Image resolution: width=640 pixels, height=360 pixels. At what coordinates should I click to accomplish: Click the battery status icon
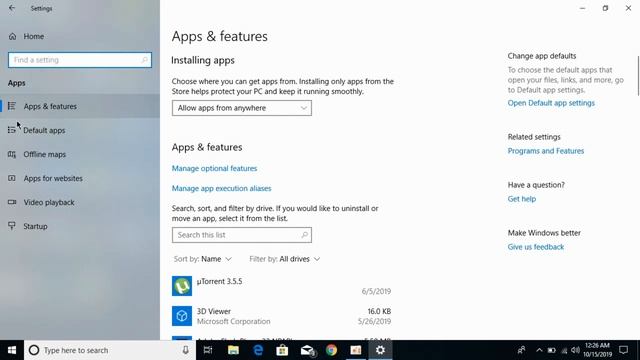[551, 350]
